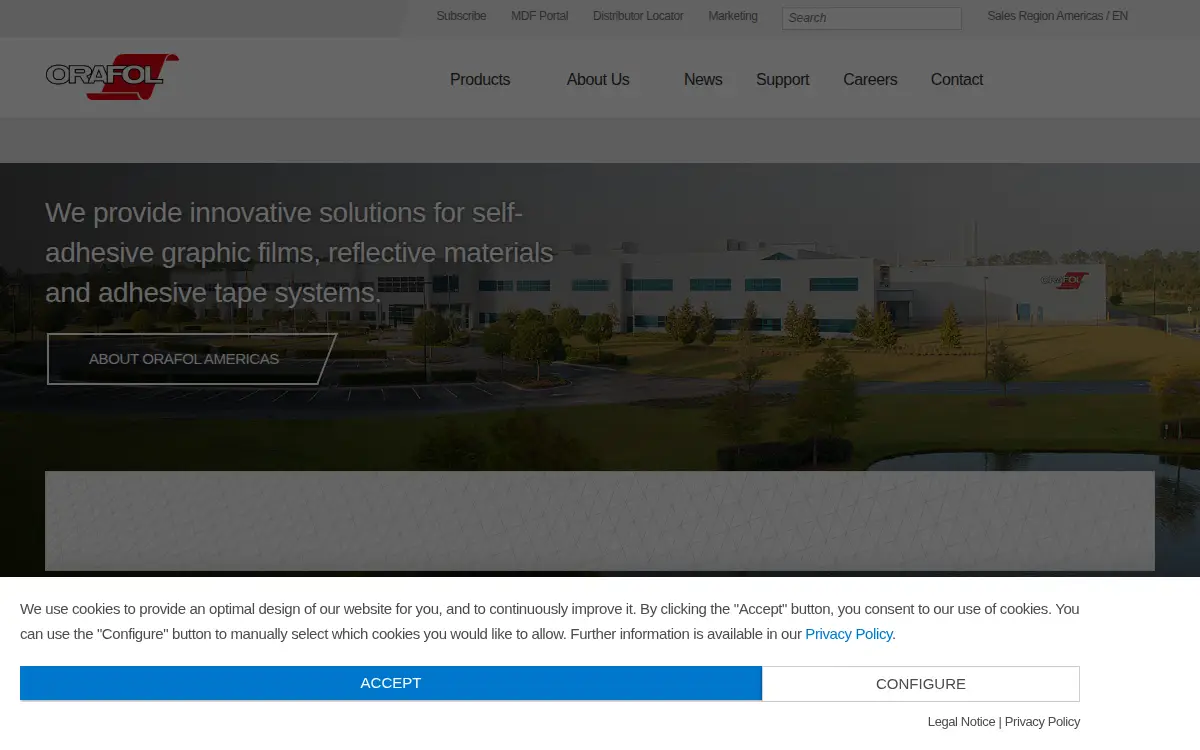Open the About Us menu
This screenshot has height=750, width=1200.
tap(598, 79)
